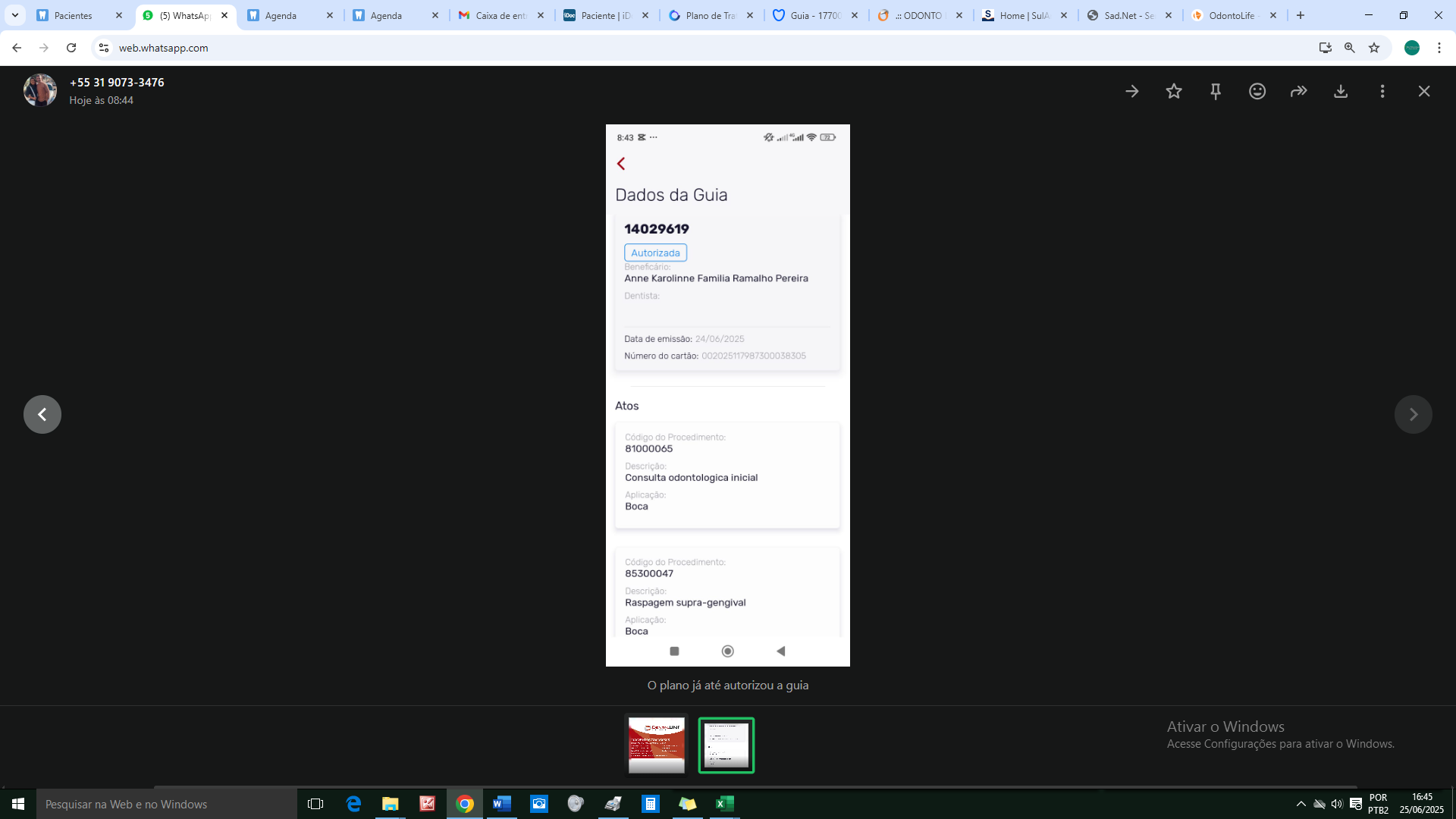Viewport: 1456px width, 819px height.
Task: Open sender's profile picture
Action: [40, 90]
